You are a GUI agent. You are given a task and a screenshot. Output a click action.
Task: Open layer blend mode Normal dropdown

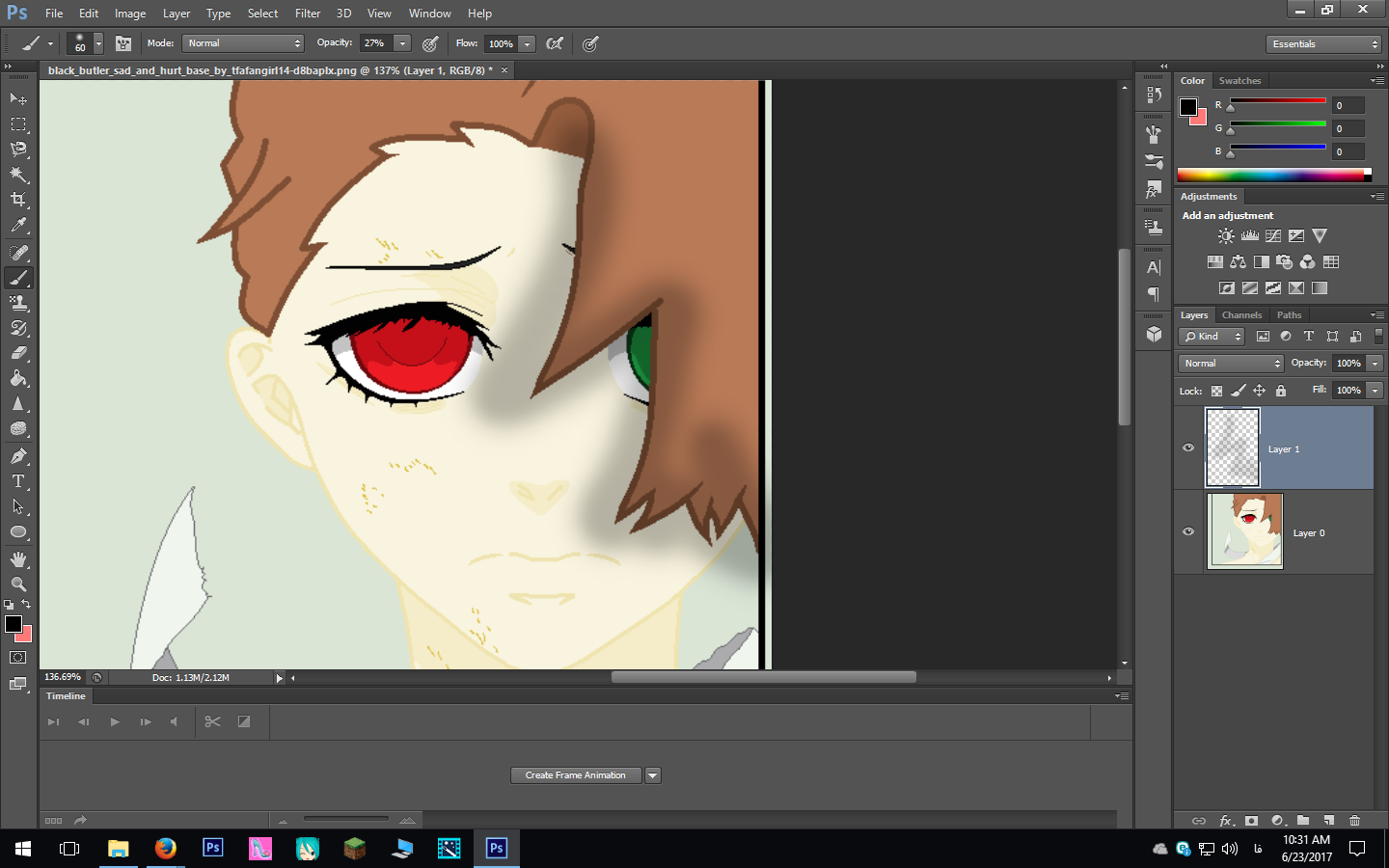pyautogui.click(x=1231, y=364)
